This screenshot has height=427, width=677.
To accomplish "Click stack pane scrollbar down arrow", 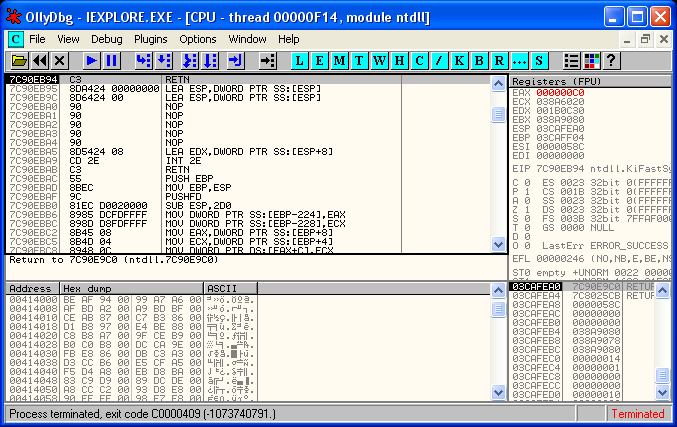I will pyautogui.click(x=662, y=392).
